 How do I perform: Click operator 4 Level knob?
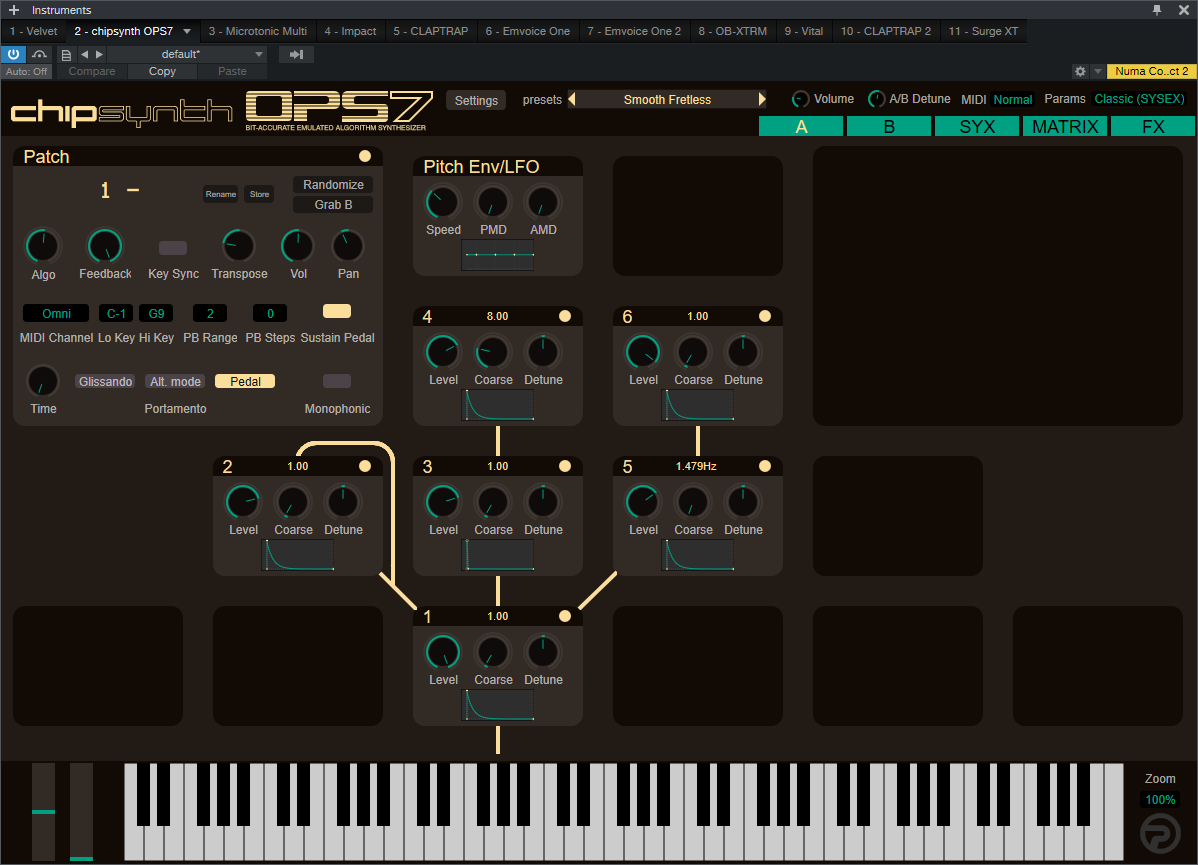click(x=442, y=352)
